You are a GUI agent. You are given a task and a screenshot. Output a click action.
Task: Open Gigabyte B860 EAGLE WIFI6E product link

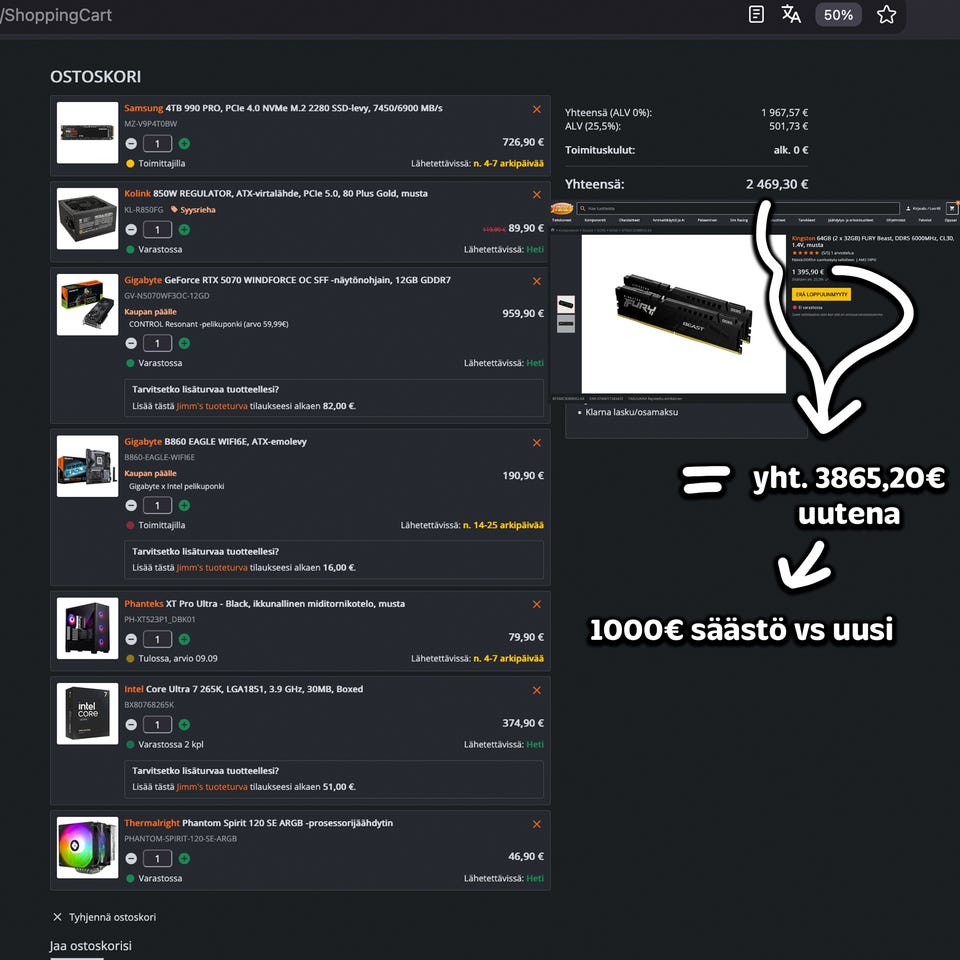coord(215,441)
